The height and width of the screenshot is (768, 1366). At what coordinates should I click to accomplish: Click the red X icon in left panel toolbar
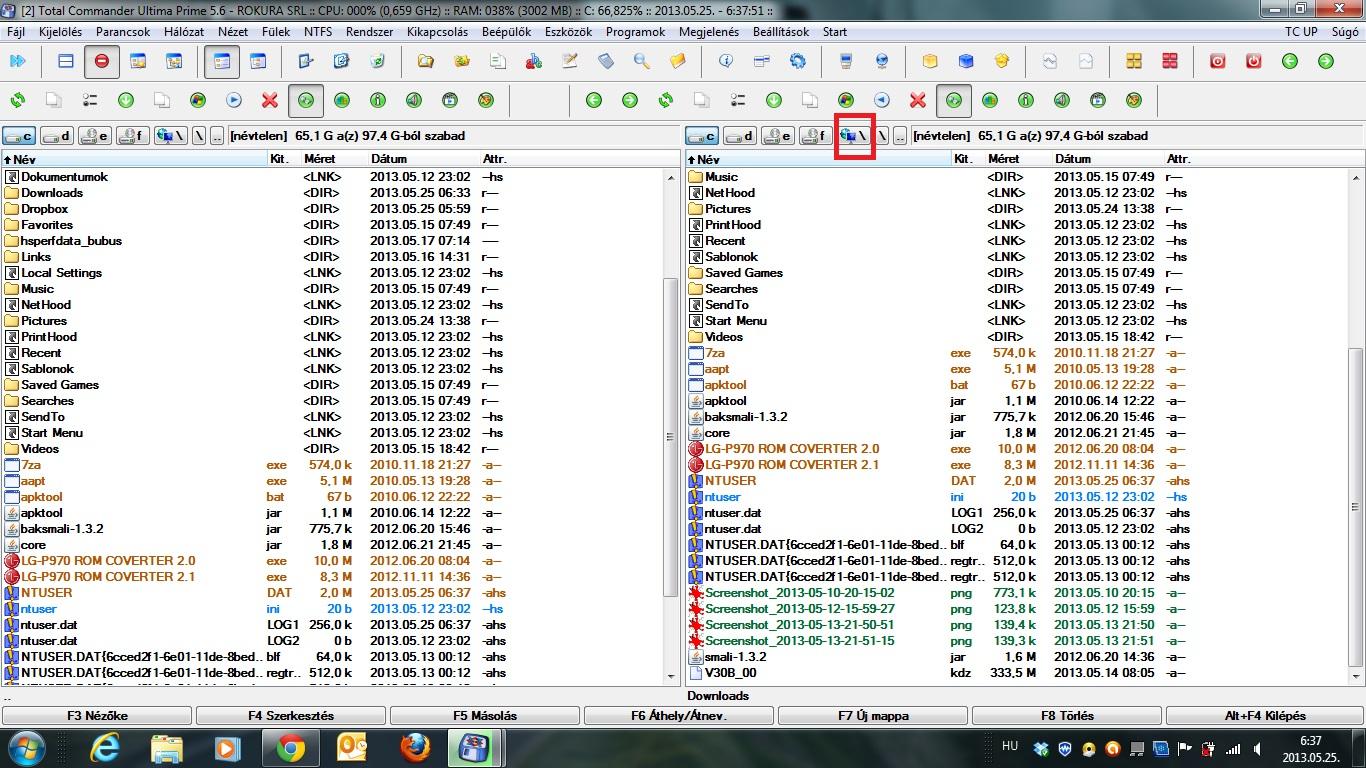270,100
